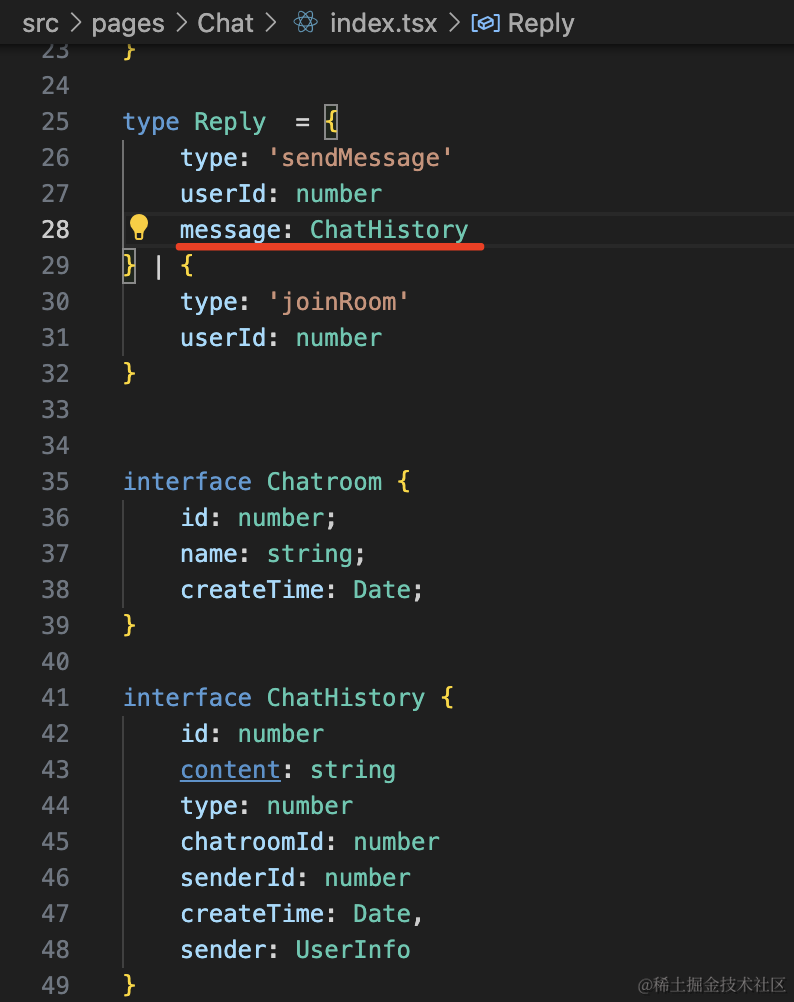Viewport: 794px width, 1002px height.
Task: Open the pages breadcrumb segment
Action: point(127,22)
